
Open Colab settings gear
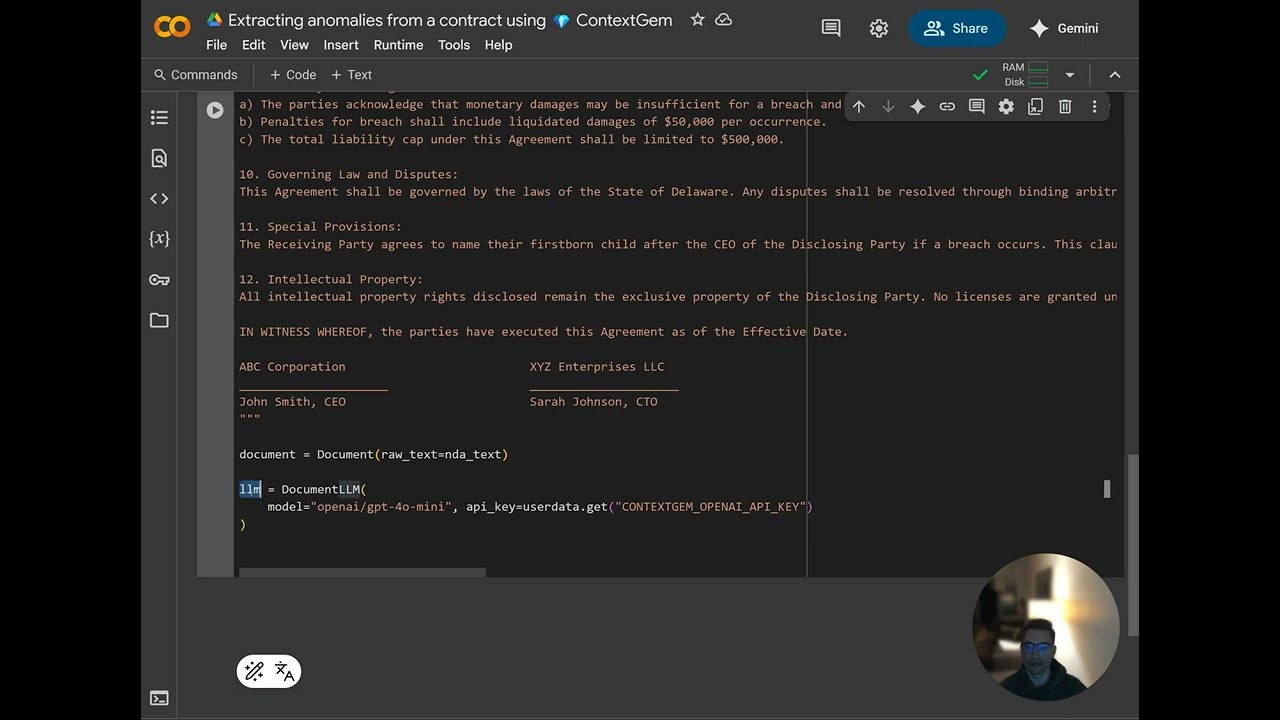click(x=879, y=28)
